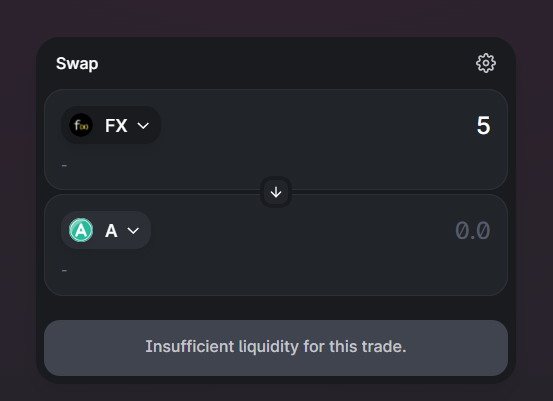Click the FX token logo

[x=81, y=125]
